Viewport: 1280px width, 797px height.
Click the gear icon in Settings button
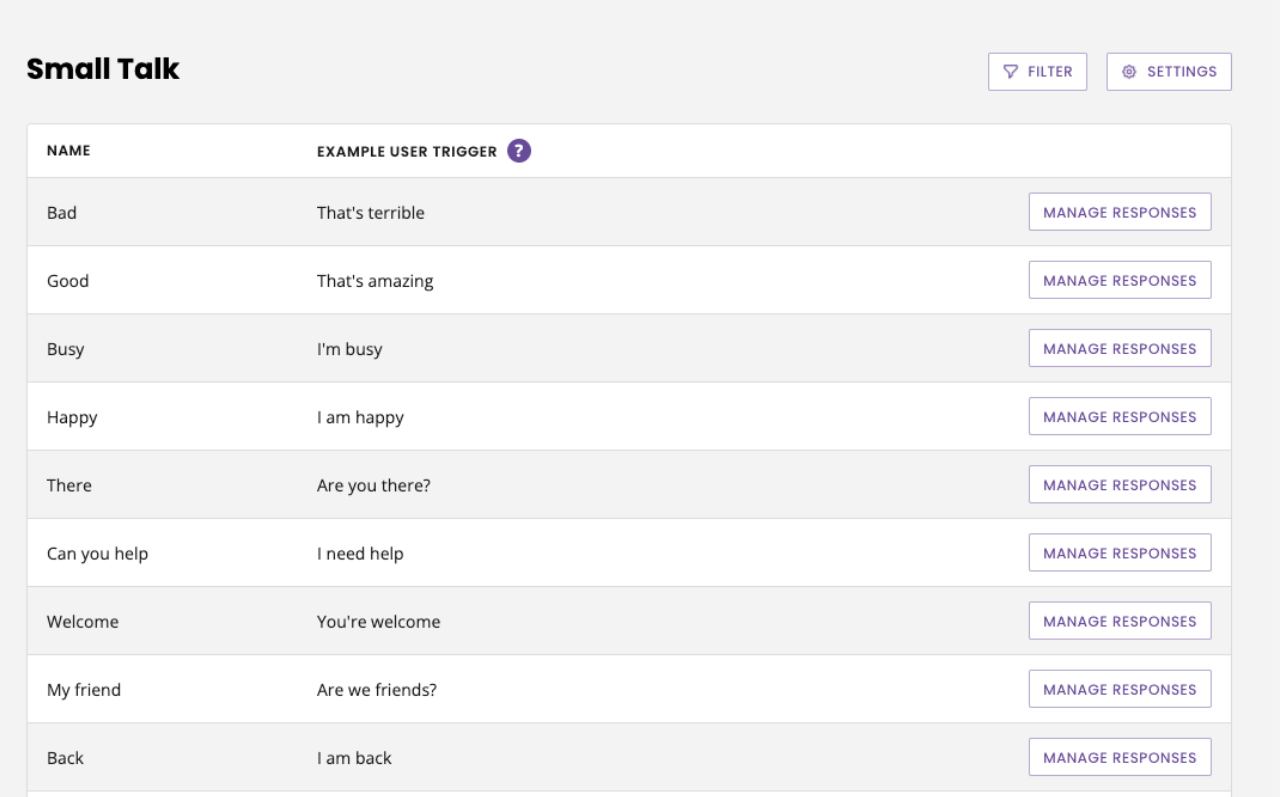click(x=1129, y=72)
